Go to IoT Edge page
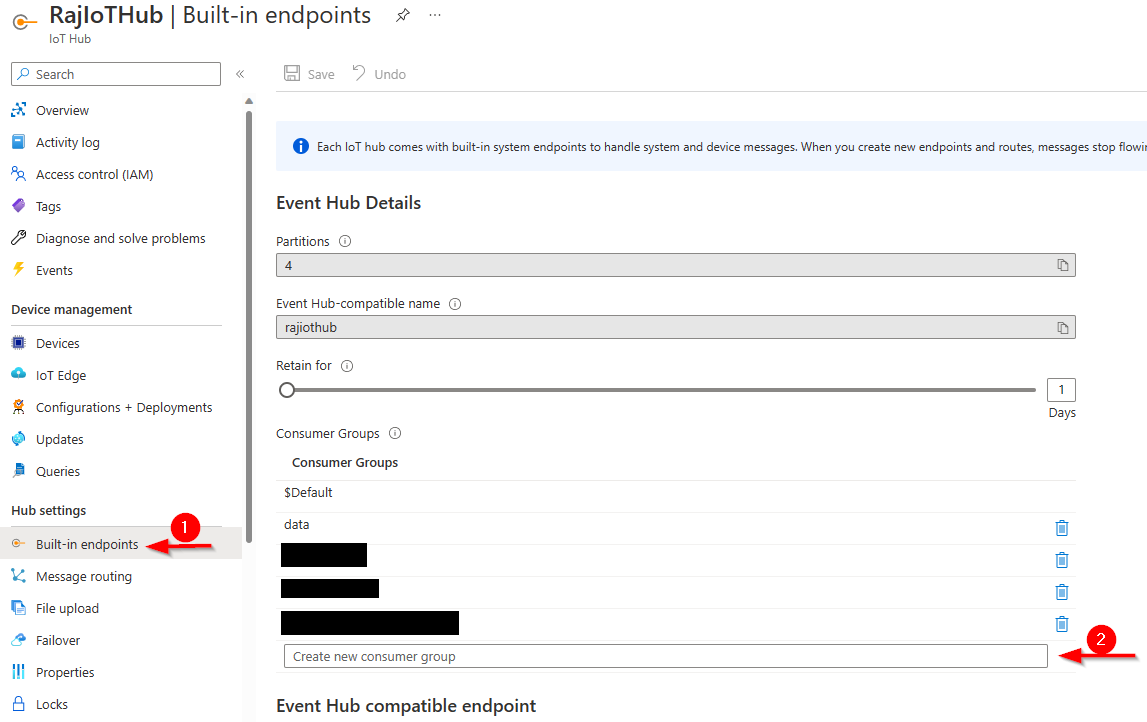The image size is (1147, 722). click(x=61, y=375)
